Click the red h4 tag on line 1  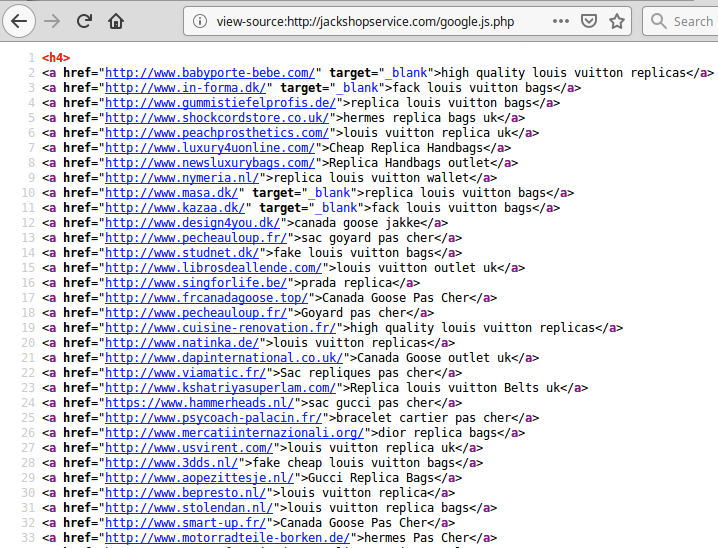(56, 58)
